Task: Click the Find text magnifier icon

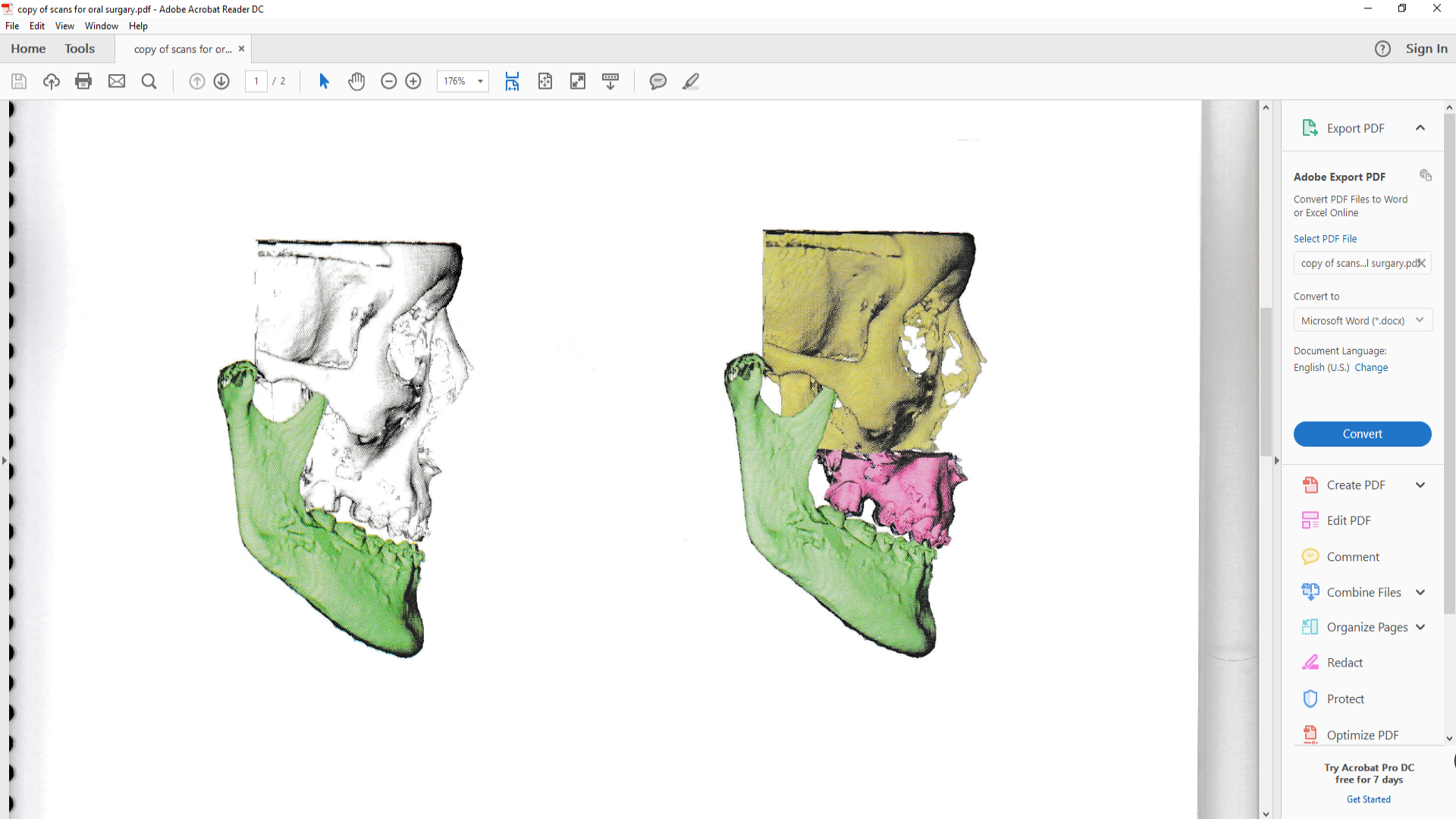Action: (149, 81)
